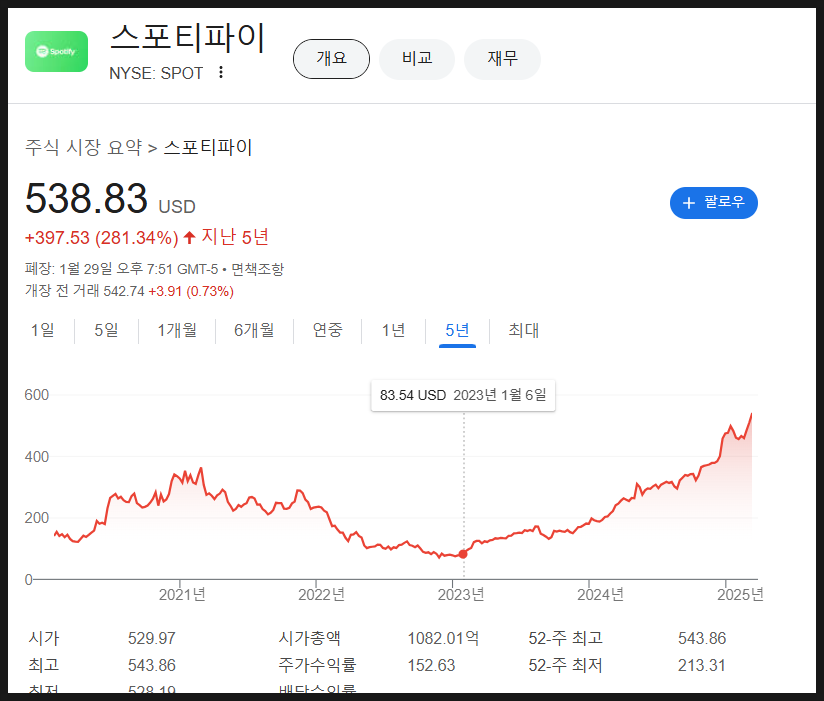824x701 pixels.
Task: Select the 1일 time range
Action: click(x=43, y=330)
